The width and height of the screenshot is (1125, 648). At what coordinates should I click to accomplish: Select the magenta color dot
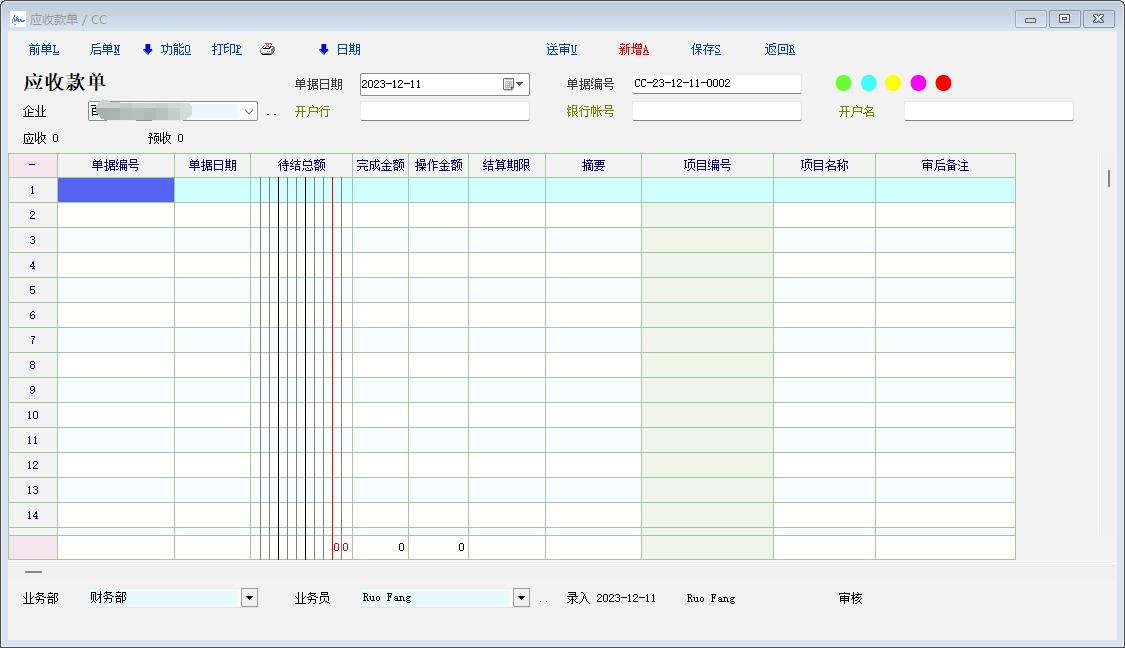[x=918, y=83]
